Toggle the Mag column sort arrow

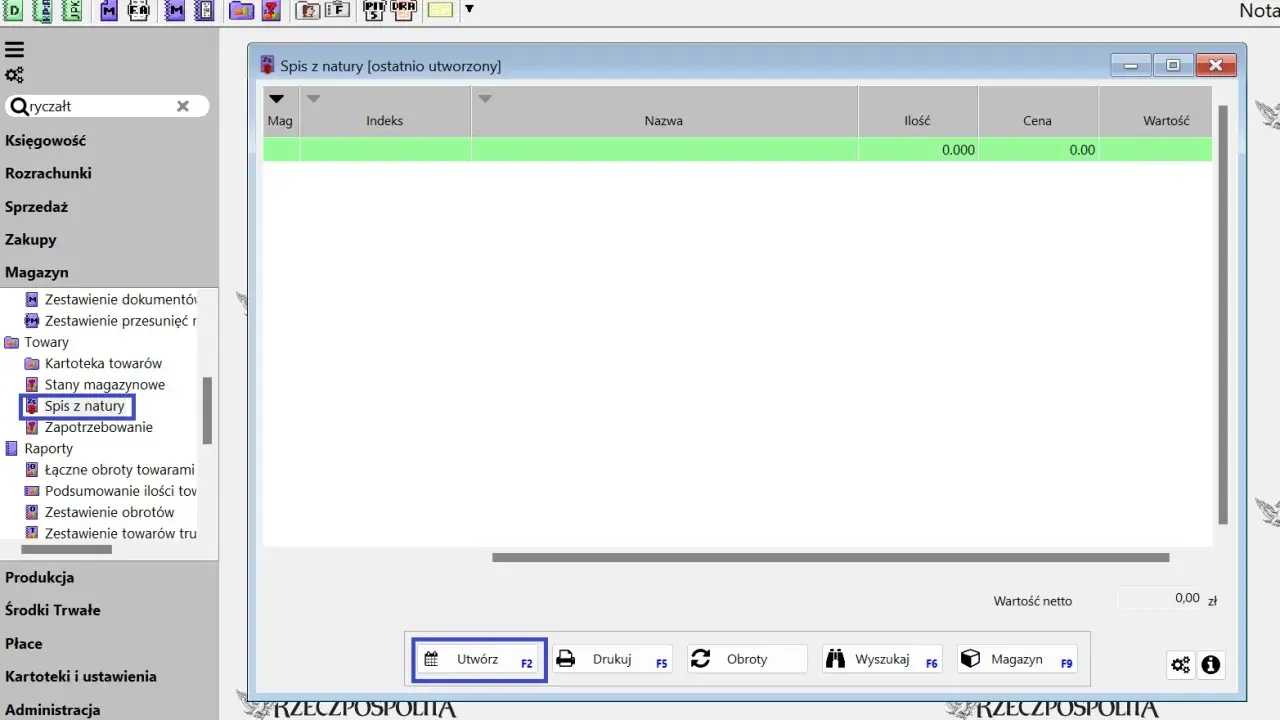[x=277, y=99]
